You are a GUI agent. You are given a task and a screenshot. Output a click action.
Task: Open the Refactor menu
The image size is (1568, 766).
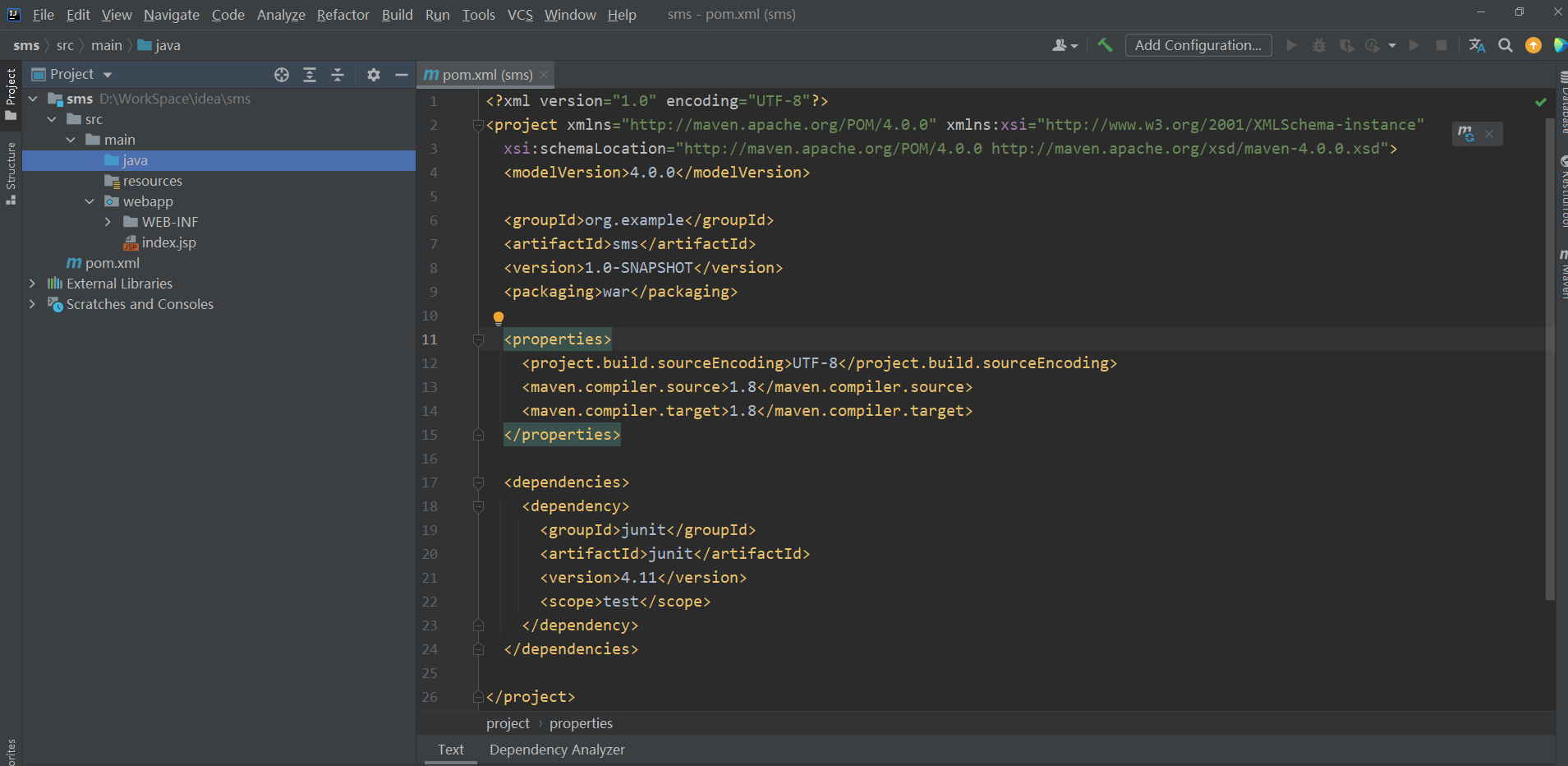(343, 15)
